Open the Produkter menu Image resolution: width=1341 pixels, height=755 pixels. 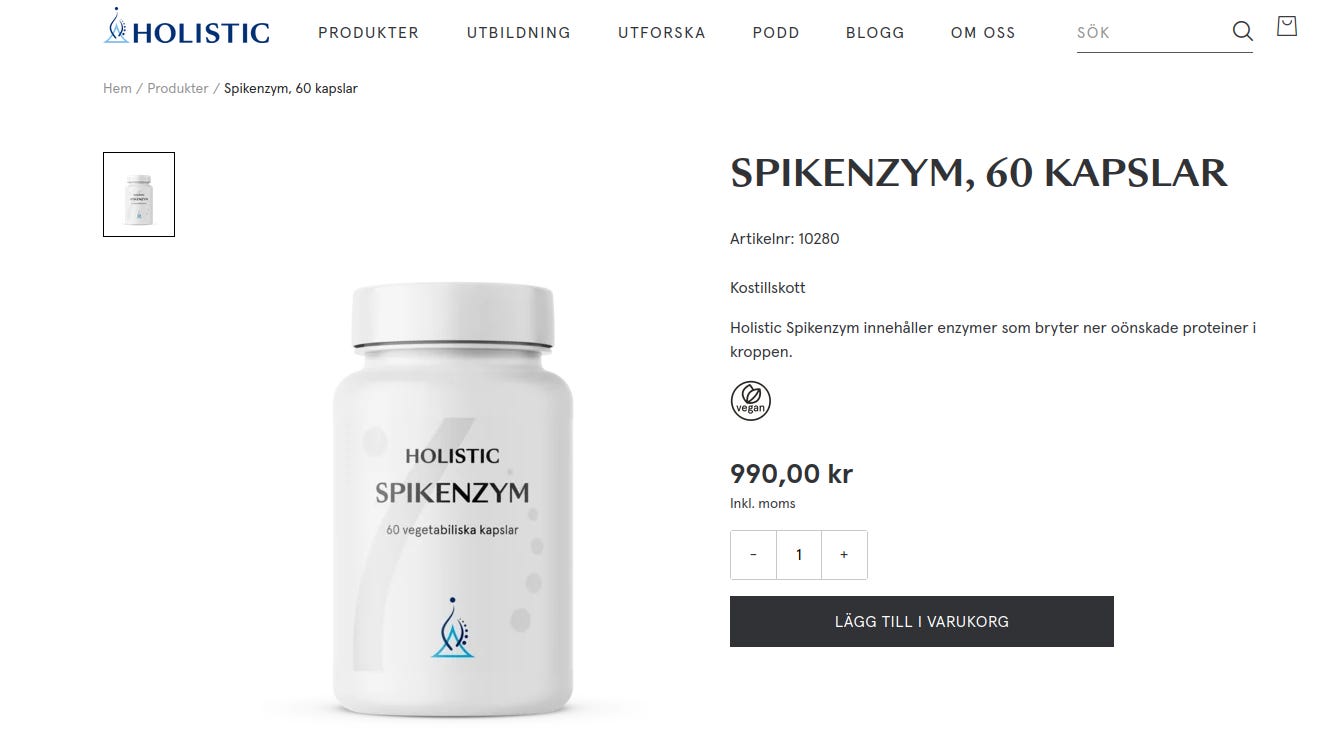[369, 33]
